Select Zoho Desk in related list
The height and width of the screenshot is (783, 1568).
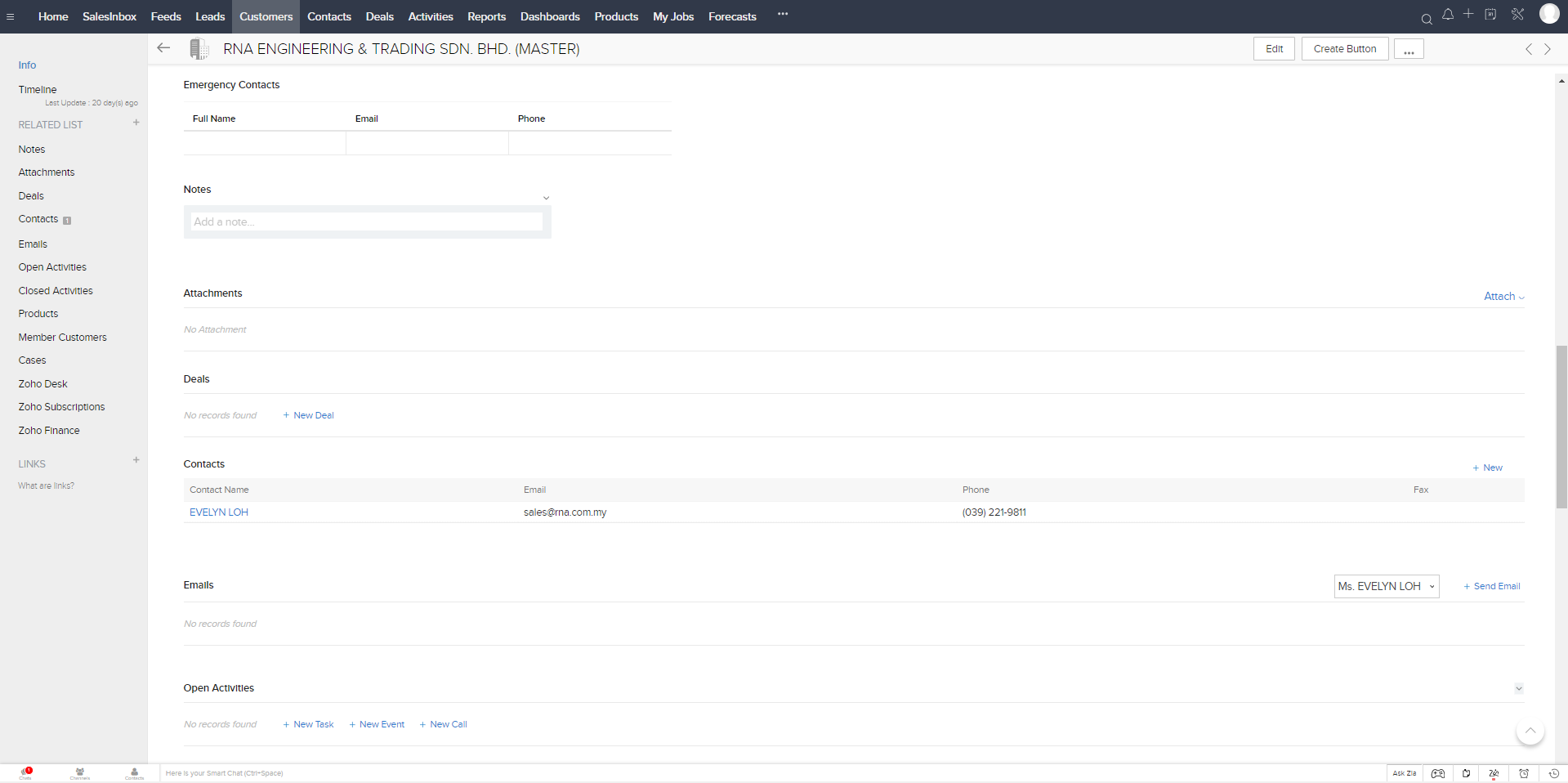click(x=43, y=384)
